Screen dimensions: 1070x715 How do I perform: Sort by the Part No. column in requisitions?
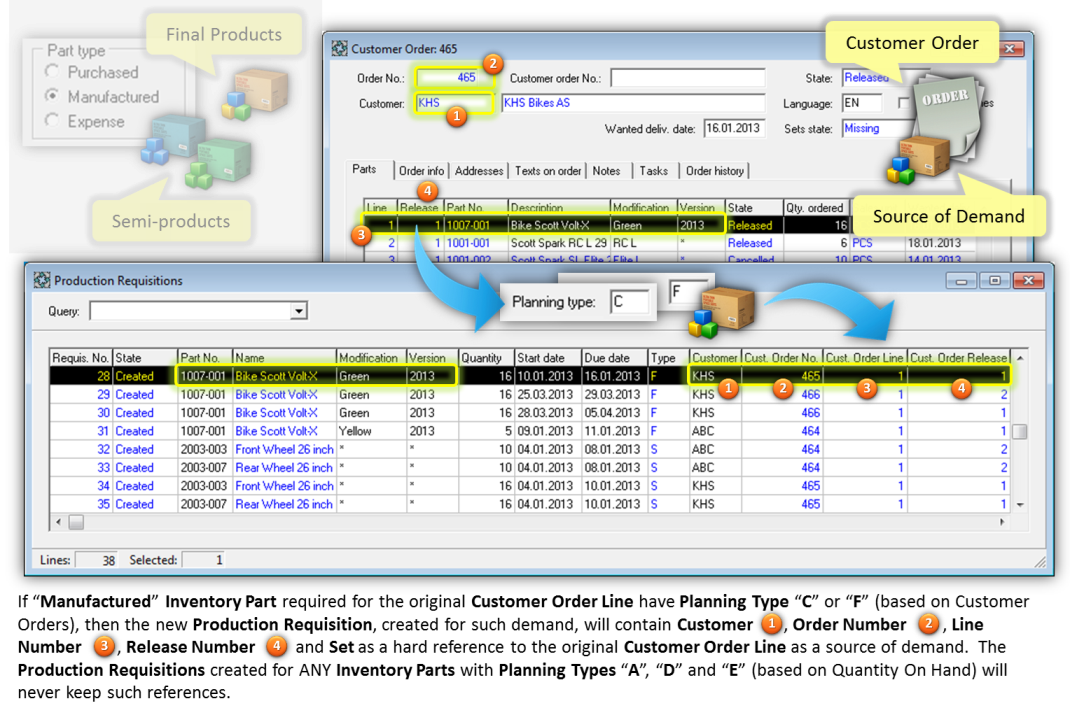205,358
